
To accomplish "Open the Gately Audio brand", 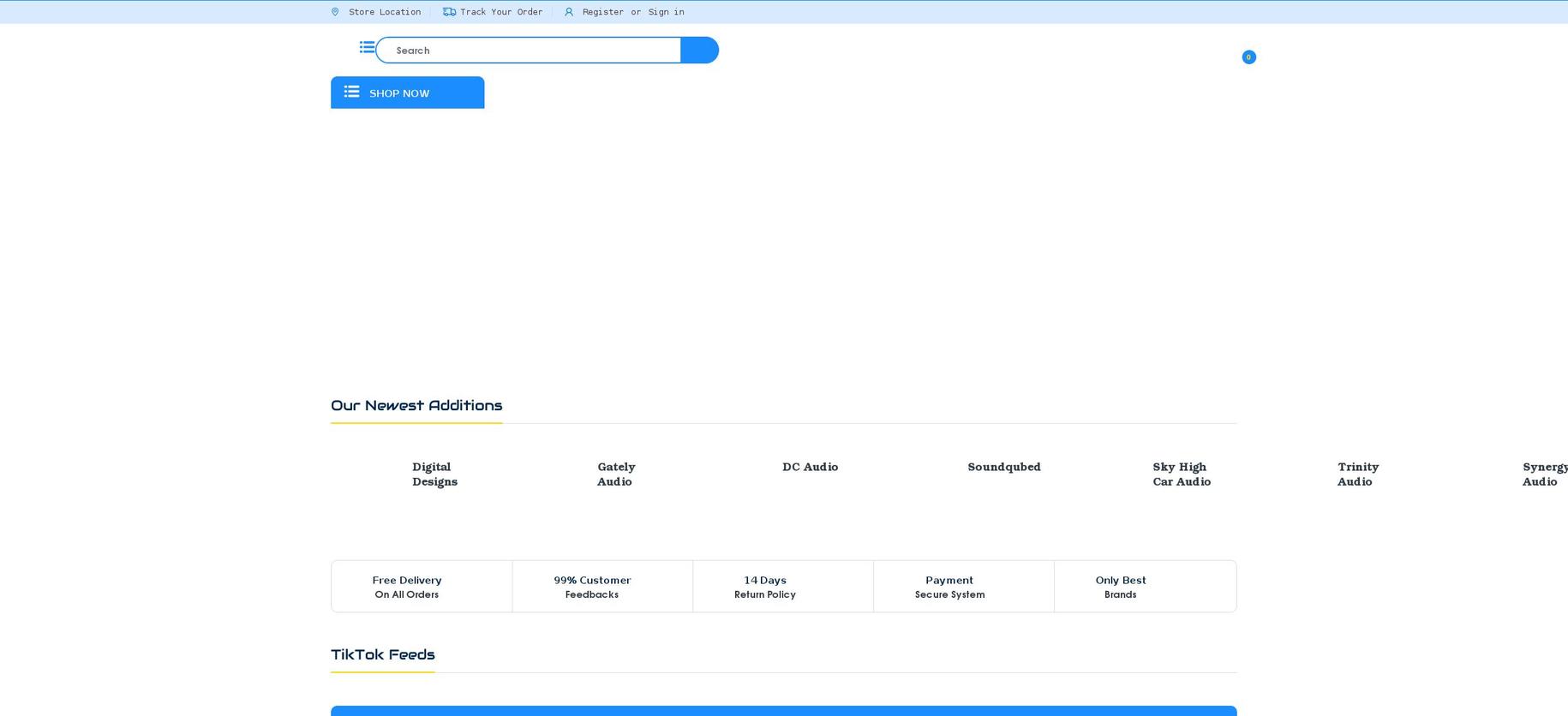I will point(616,474).
